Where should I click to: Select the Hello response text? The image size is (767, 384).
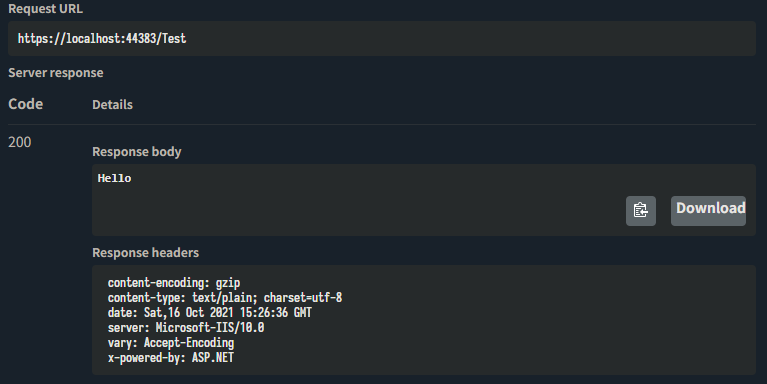(114, 178)
